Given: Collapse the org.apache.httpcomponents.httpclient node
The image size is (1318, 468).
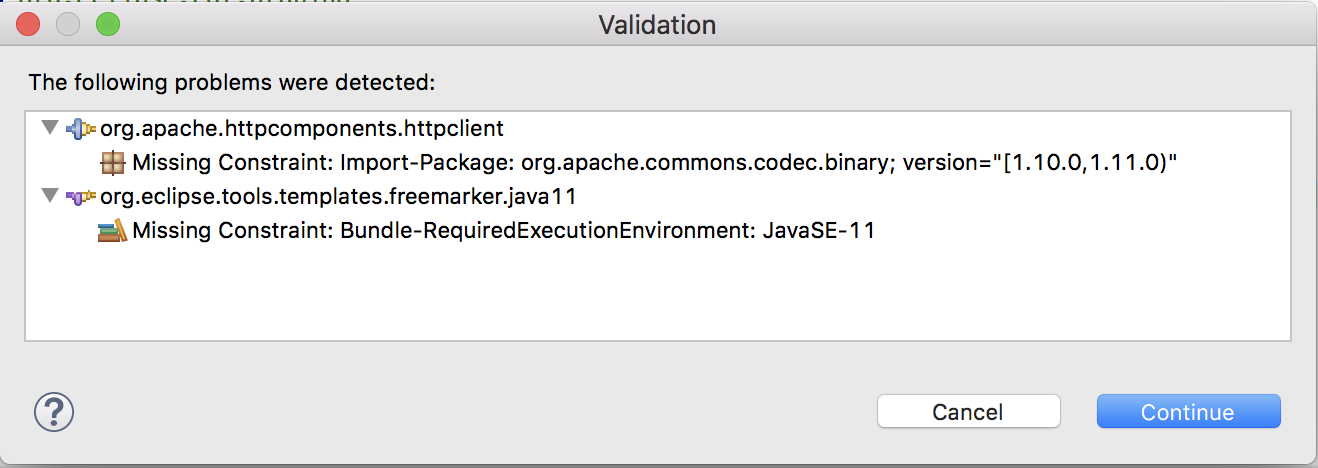Looking at the screenshot, I should [50, 128].
